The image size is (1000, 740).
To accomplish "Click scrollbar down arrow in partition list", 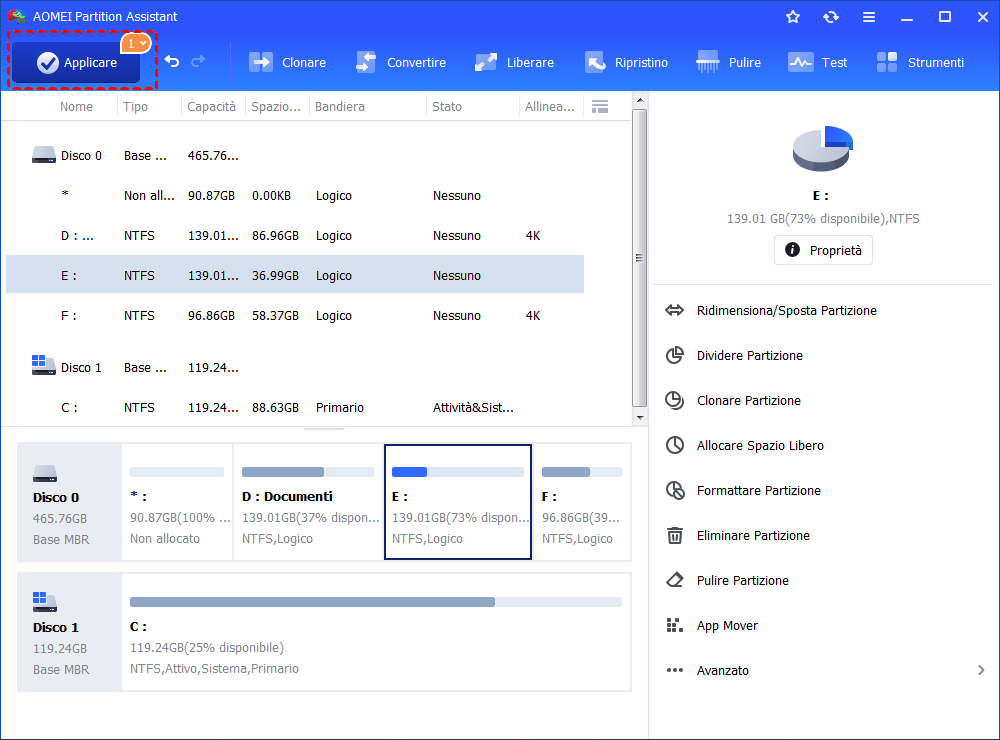I will (640, 418).
